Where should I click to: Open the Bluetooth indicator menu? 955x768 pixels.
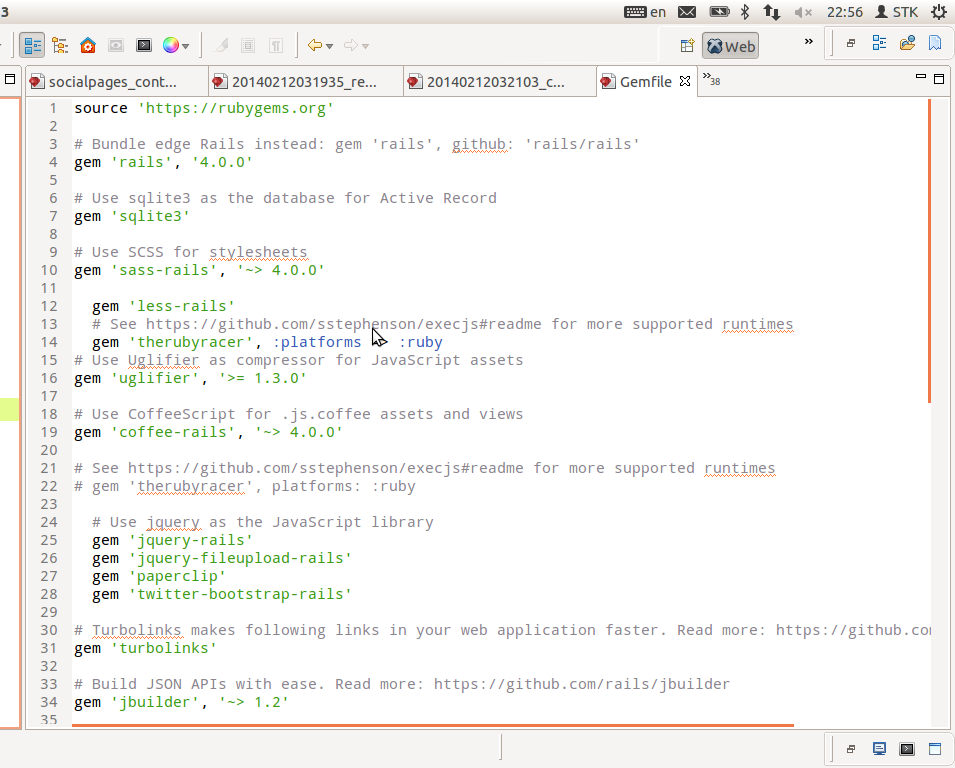(745, 12)
